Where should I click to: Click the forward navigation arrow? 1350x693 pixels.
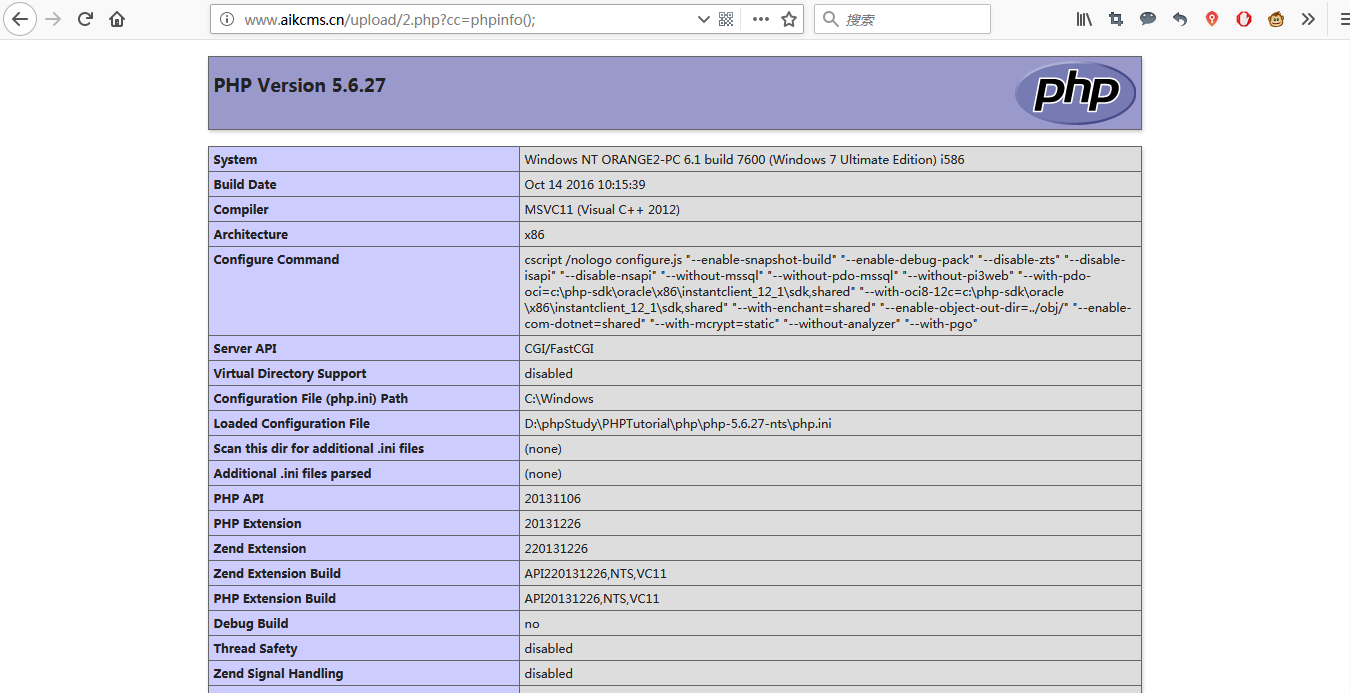point(53,19)
